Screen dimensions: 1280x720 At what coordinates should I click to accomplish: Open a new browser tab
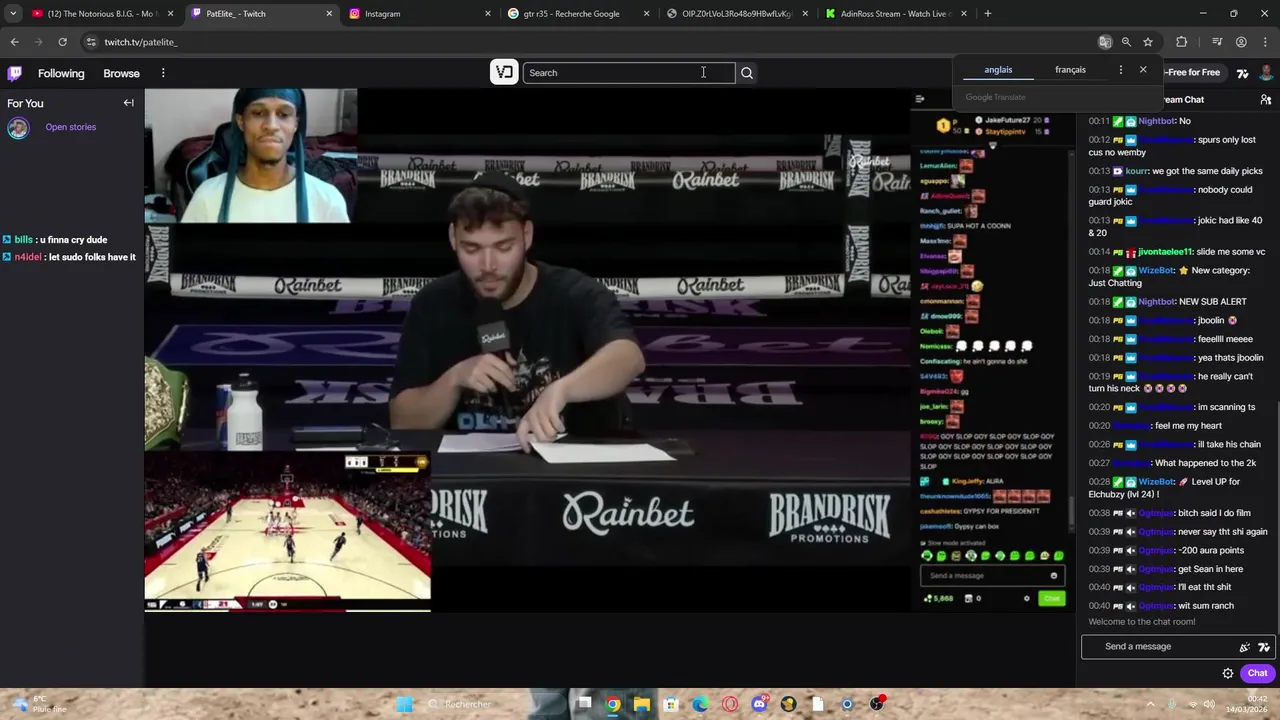pyautogui.click(x=988, y=14)
